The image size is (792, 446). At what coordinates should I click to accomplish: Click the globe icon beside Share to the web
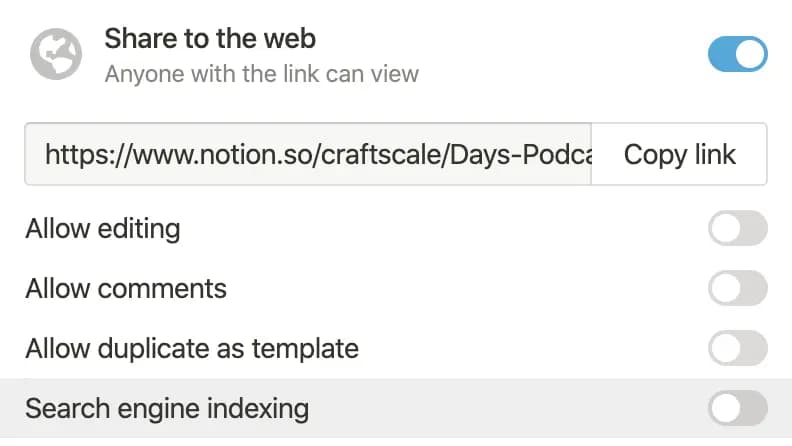tap(56, 54)
